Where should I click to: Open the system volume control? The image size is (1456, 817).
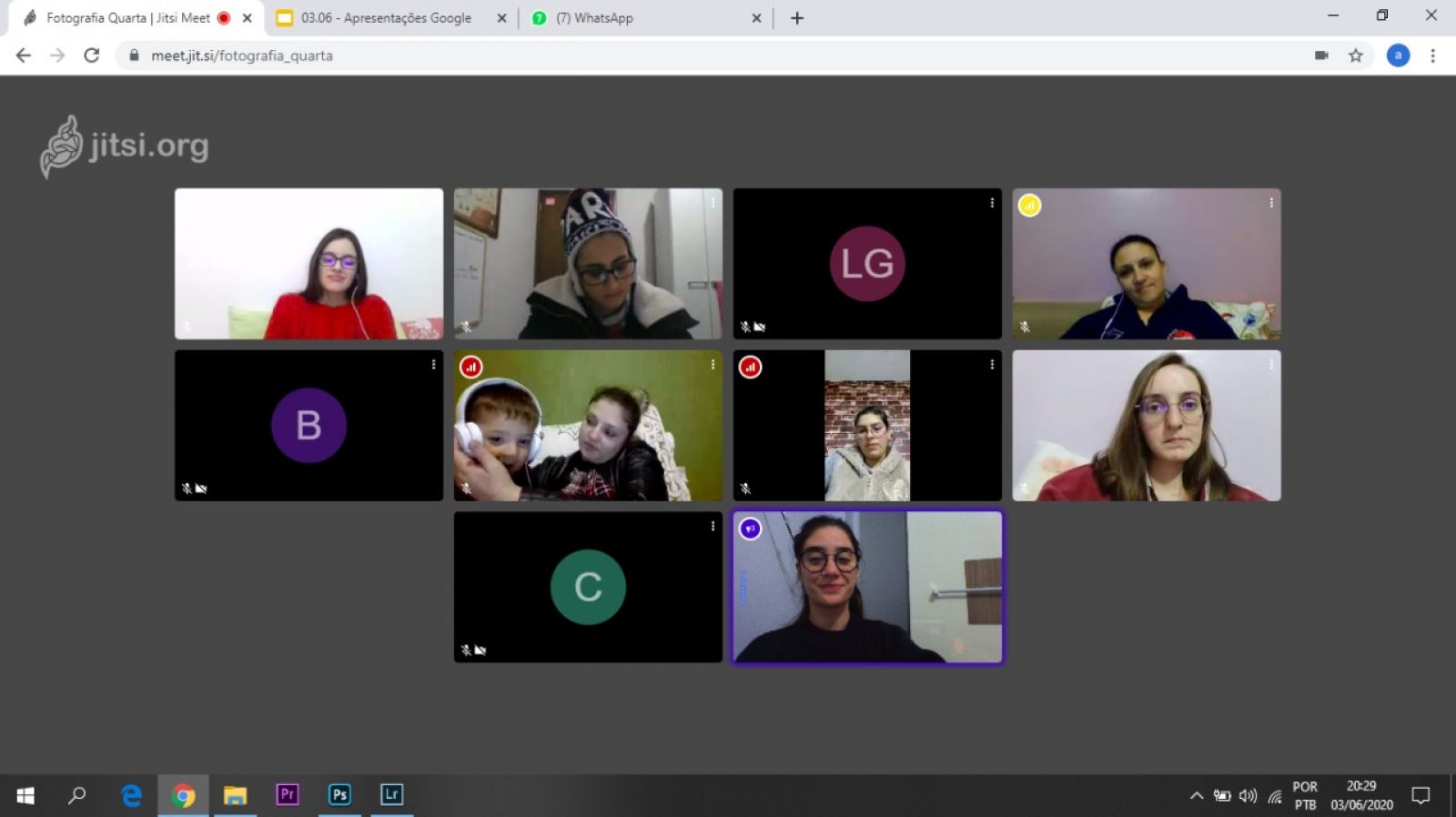(x=1248, y=796)
